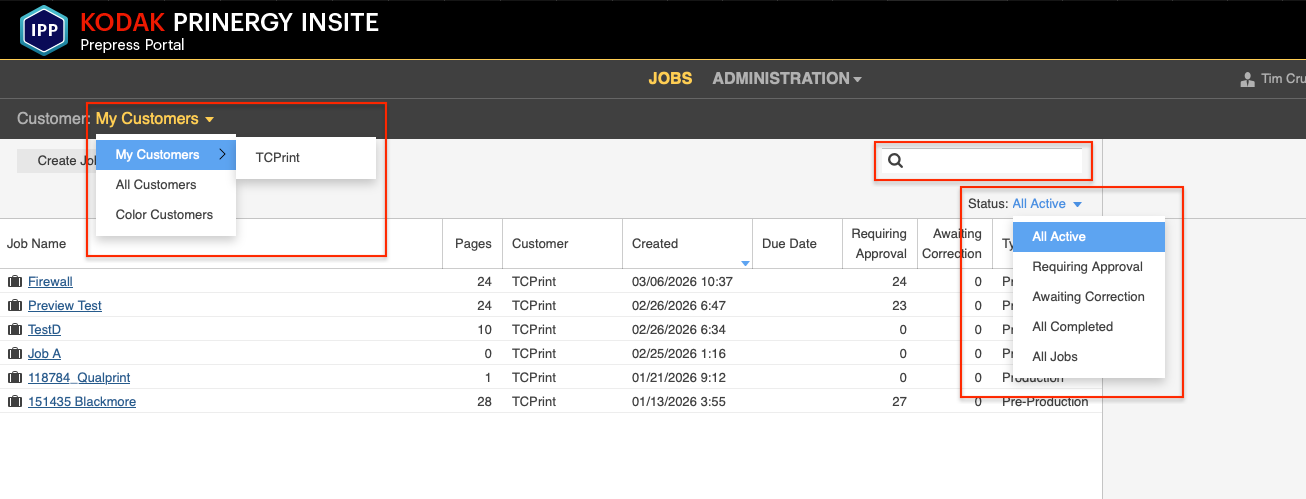Image resolution: width=1306 pixels, height=499 pixels.
Task: Click the IPP hexagon logo icon
Action: (44, 29)
